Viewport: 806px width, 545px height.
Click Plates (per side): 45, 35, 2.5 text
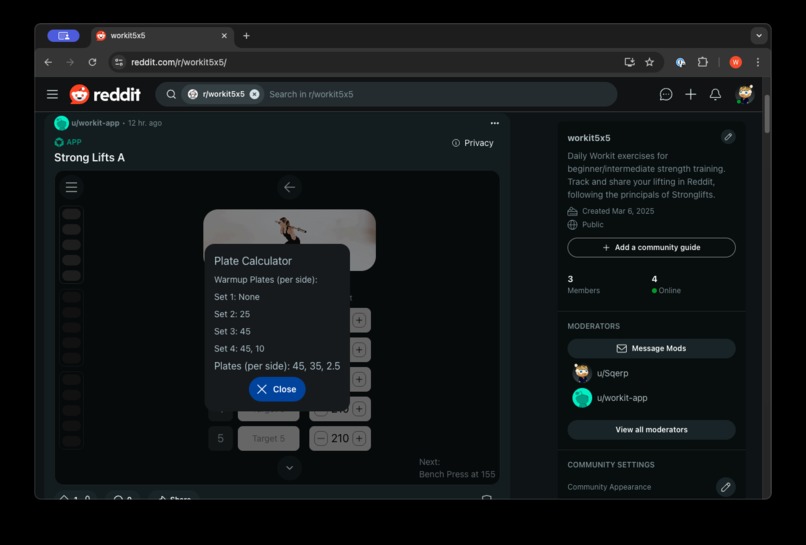pyautogui.click(x=277, y=366)
